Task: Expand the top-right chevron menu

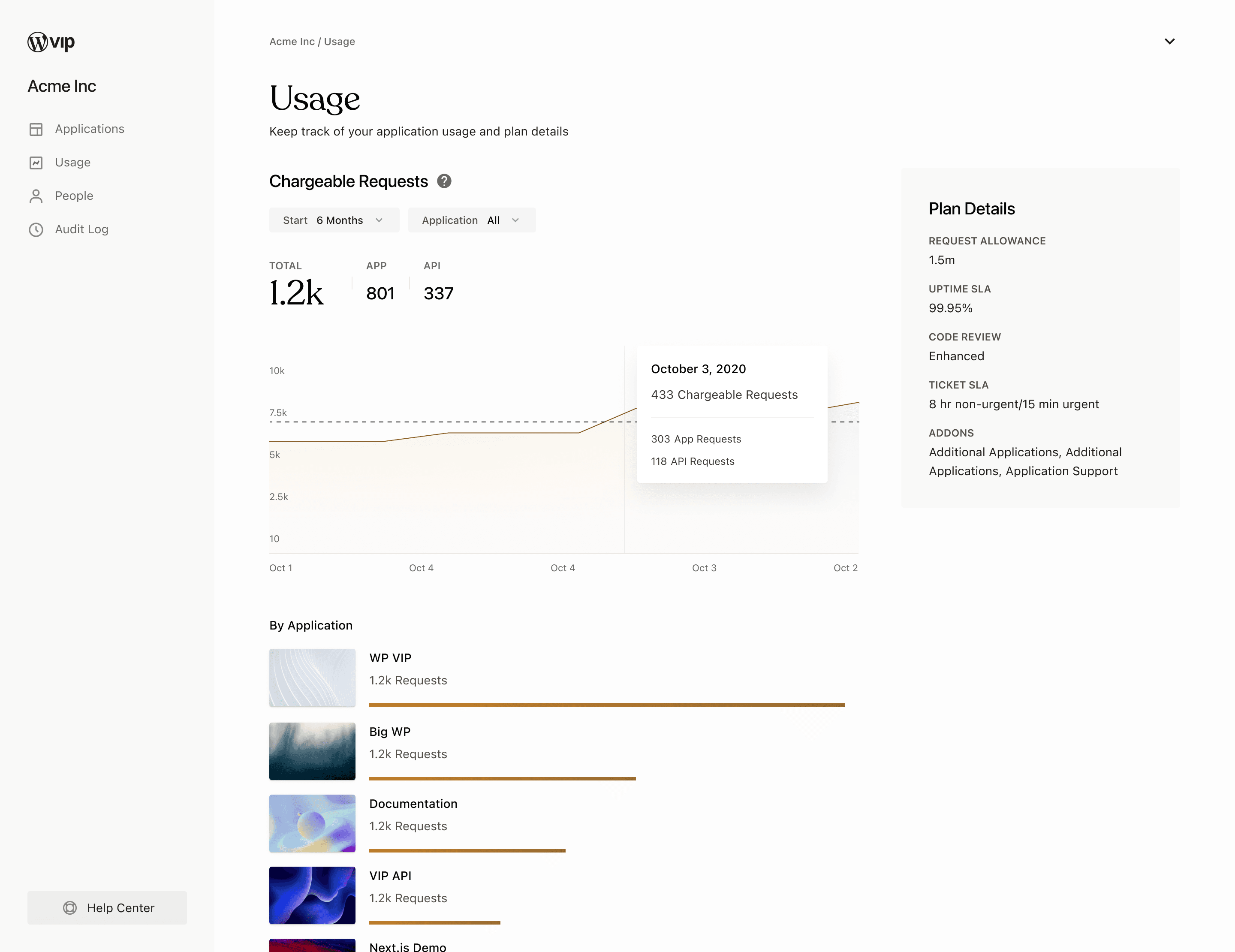Action: click(x=1169, y=41)
